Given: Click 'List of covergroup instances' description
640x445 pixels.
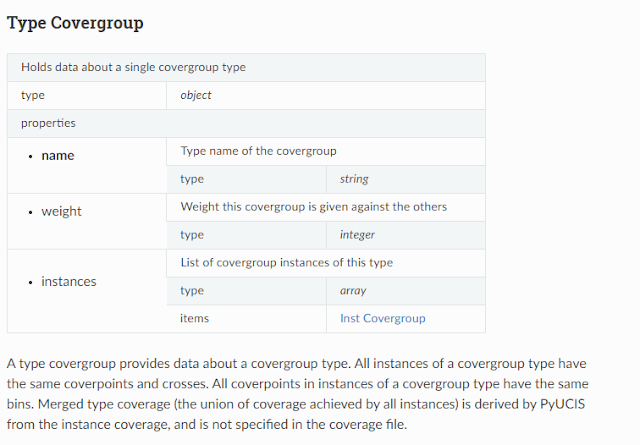Looking at the screenshot, I should coord(286,262).
